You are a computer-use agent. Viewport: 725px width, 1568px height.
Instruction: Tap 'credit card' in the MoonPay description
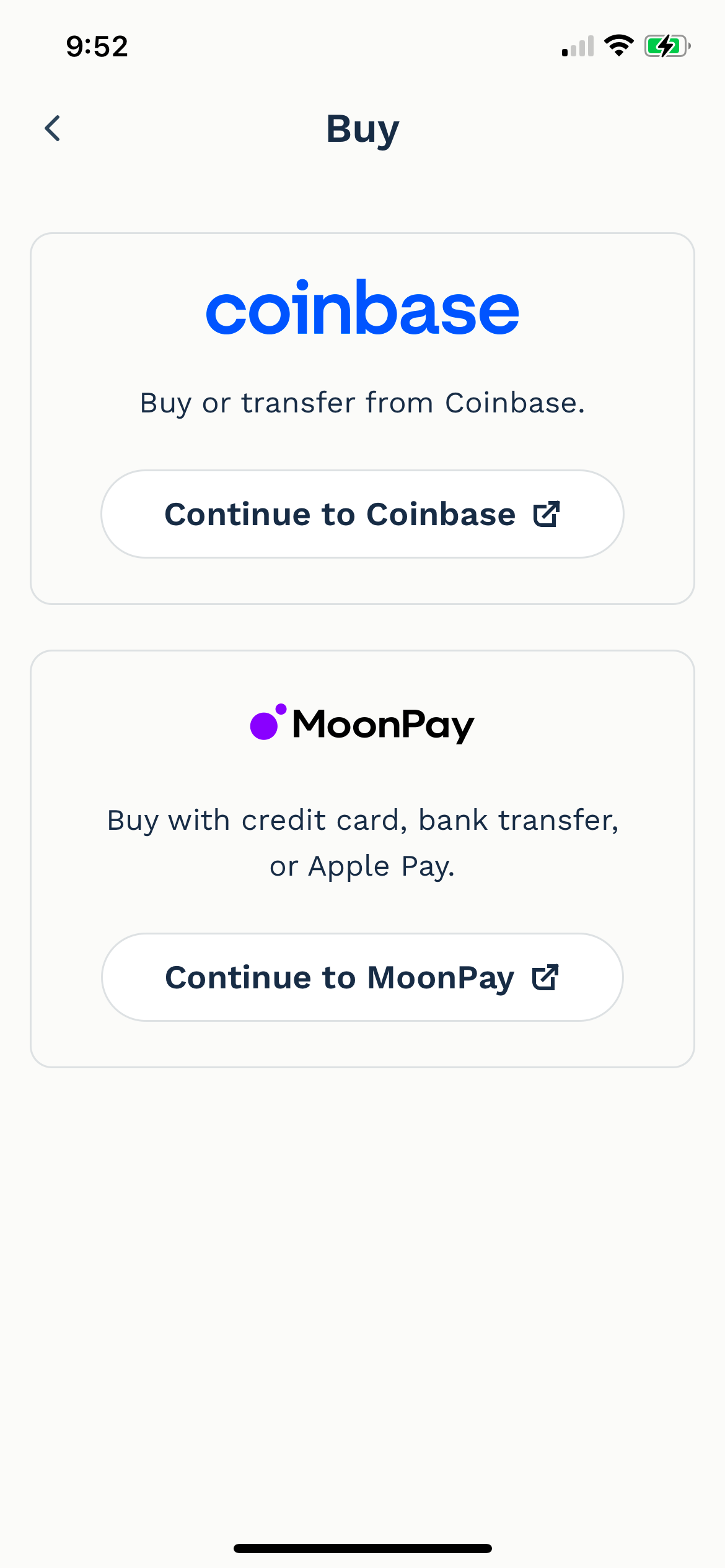(x=325, y=821)
